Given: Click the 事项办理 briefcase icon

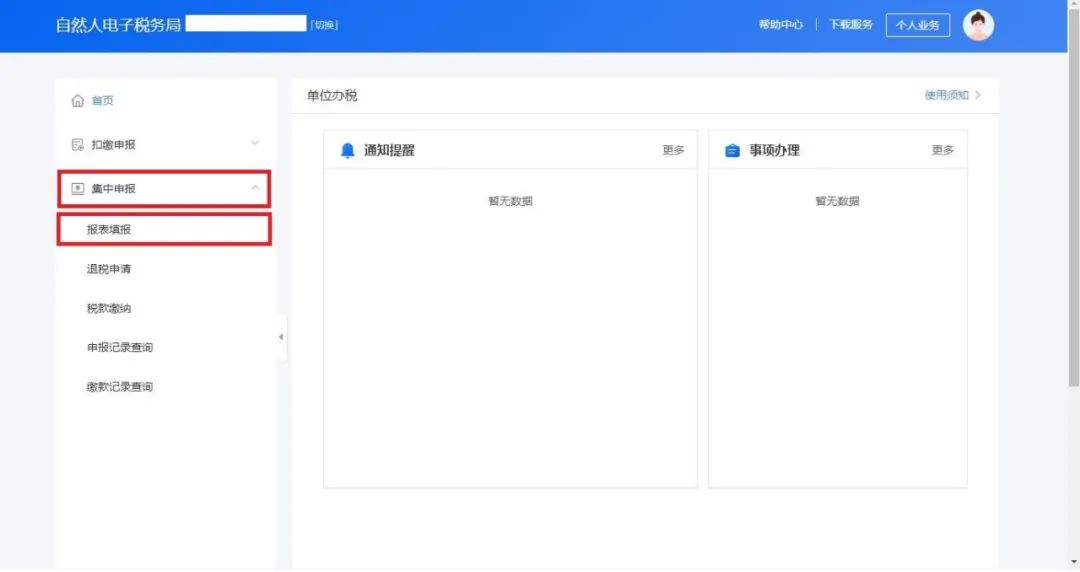Looking at the screenshot, I should coord(732,150).
